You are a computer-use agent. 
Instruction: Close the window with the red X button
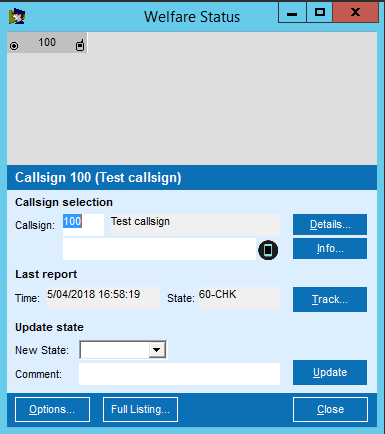click(x=356, y=12)
